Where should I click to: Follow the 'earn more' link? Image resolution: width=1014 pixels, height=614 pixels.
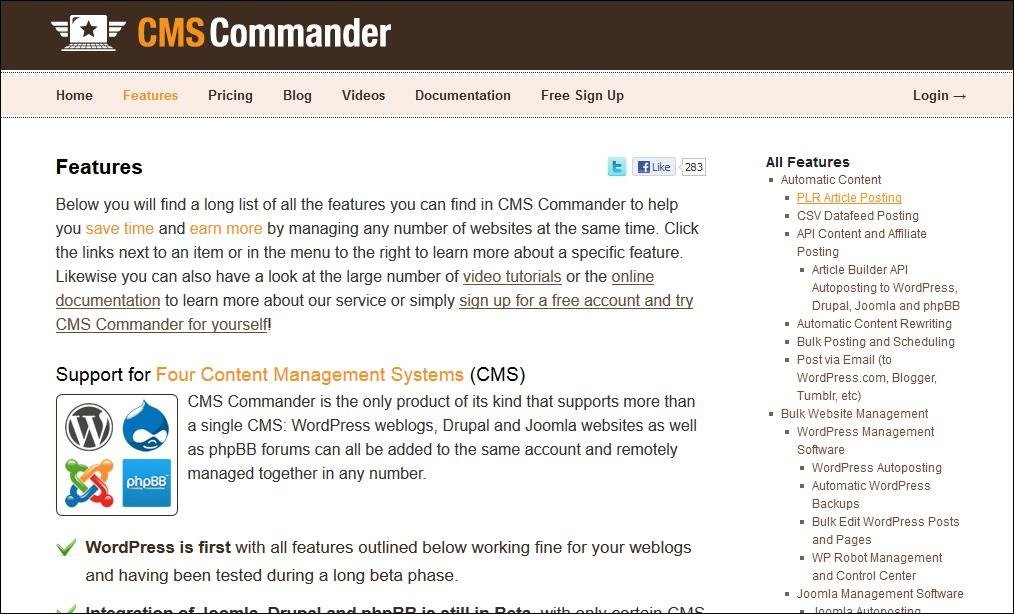pyautogui.click(x=226, y=228)
